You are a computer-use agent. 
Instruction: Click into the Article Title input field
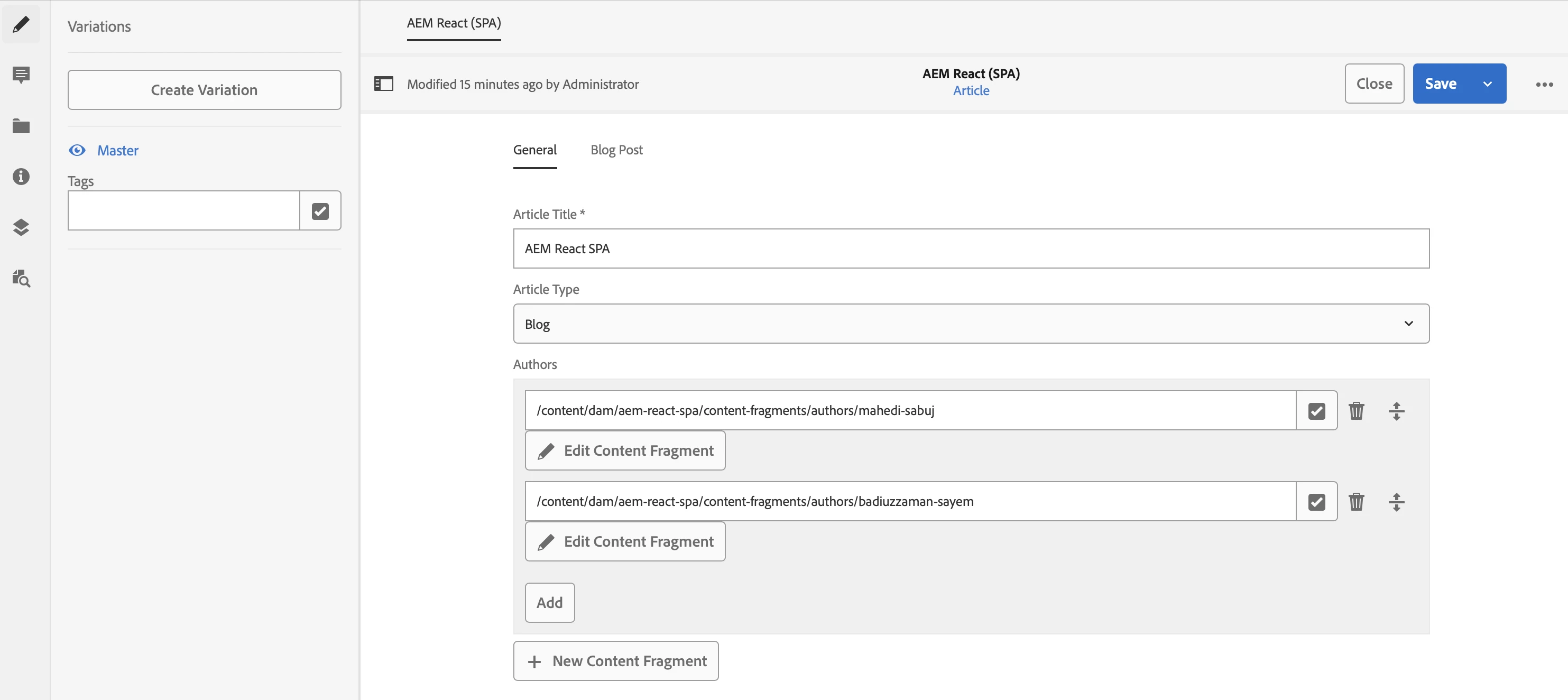[971, 249]
